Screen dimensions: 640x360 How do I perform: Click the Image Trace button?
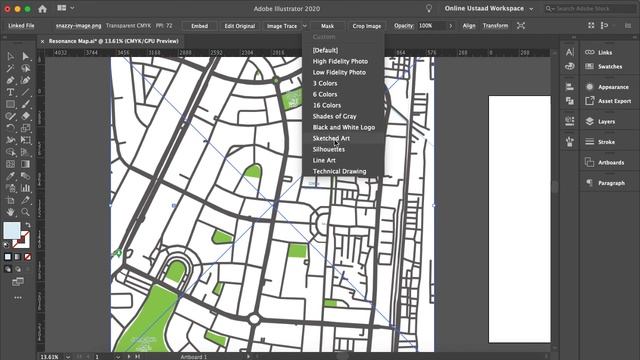click(x=282, y=26)
